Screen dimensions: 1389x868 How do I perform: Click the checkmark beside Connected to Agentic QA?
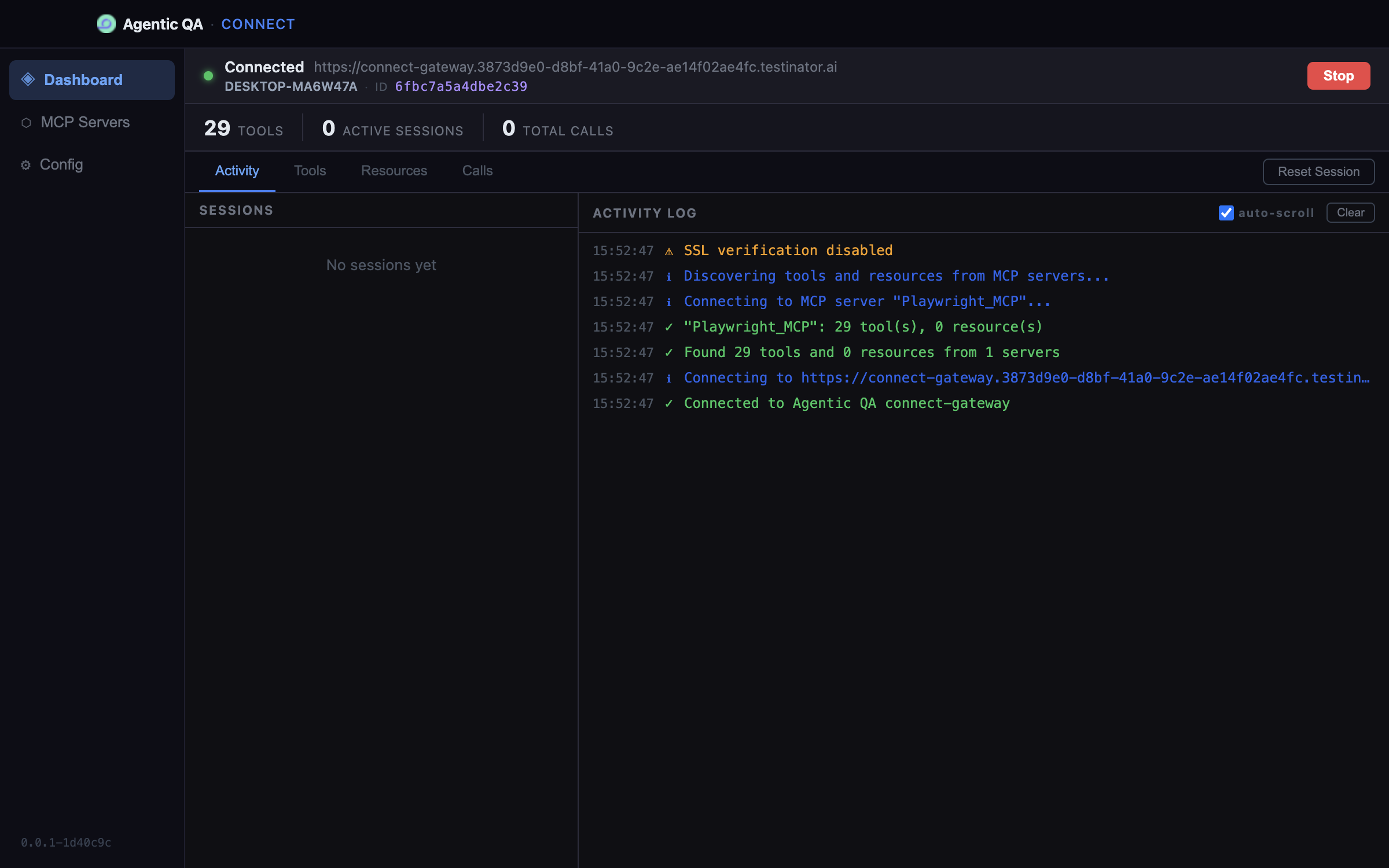coord(669,403)
